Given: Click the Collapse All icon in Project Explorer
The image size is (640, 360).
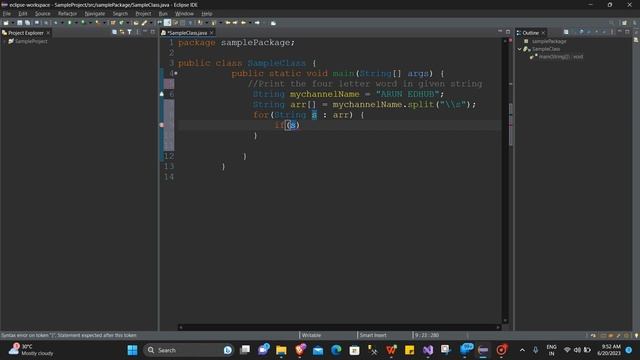Looking at the screenshot, I should 114,32.
